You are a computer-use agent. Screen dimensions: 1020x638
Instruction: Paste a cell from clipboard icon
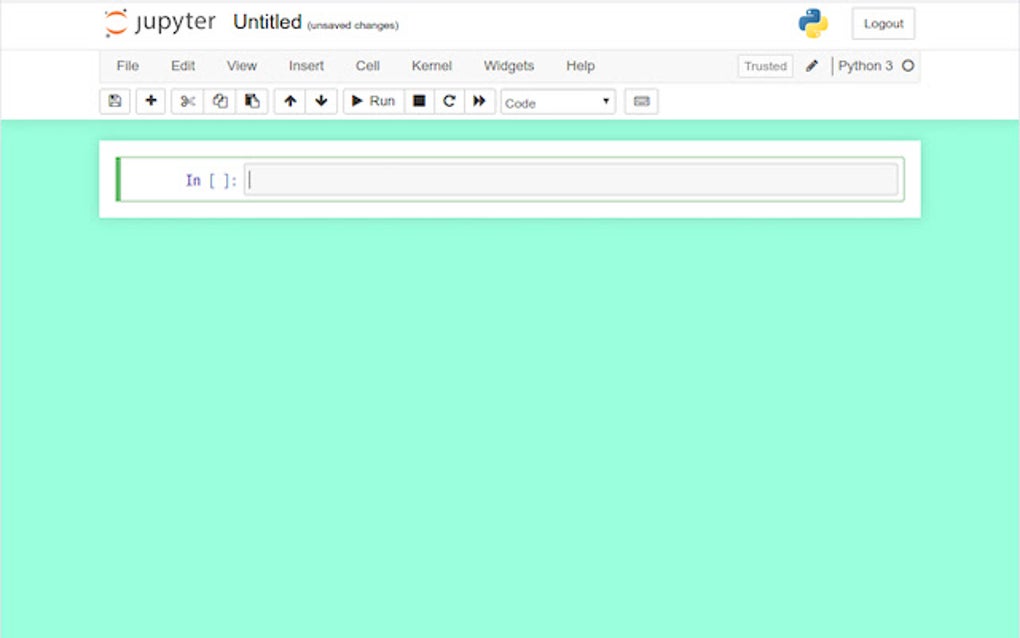[252, 100]
